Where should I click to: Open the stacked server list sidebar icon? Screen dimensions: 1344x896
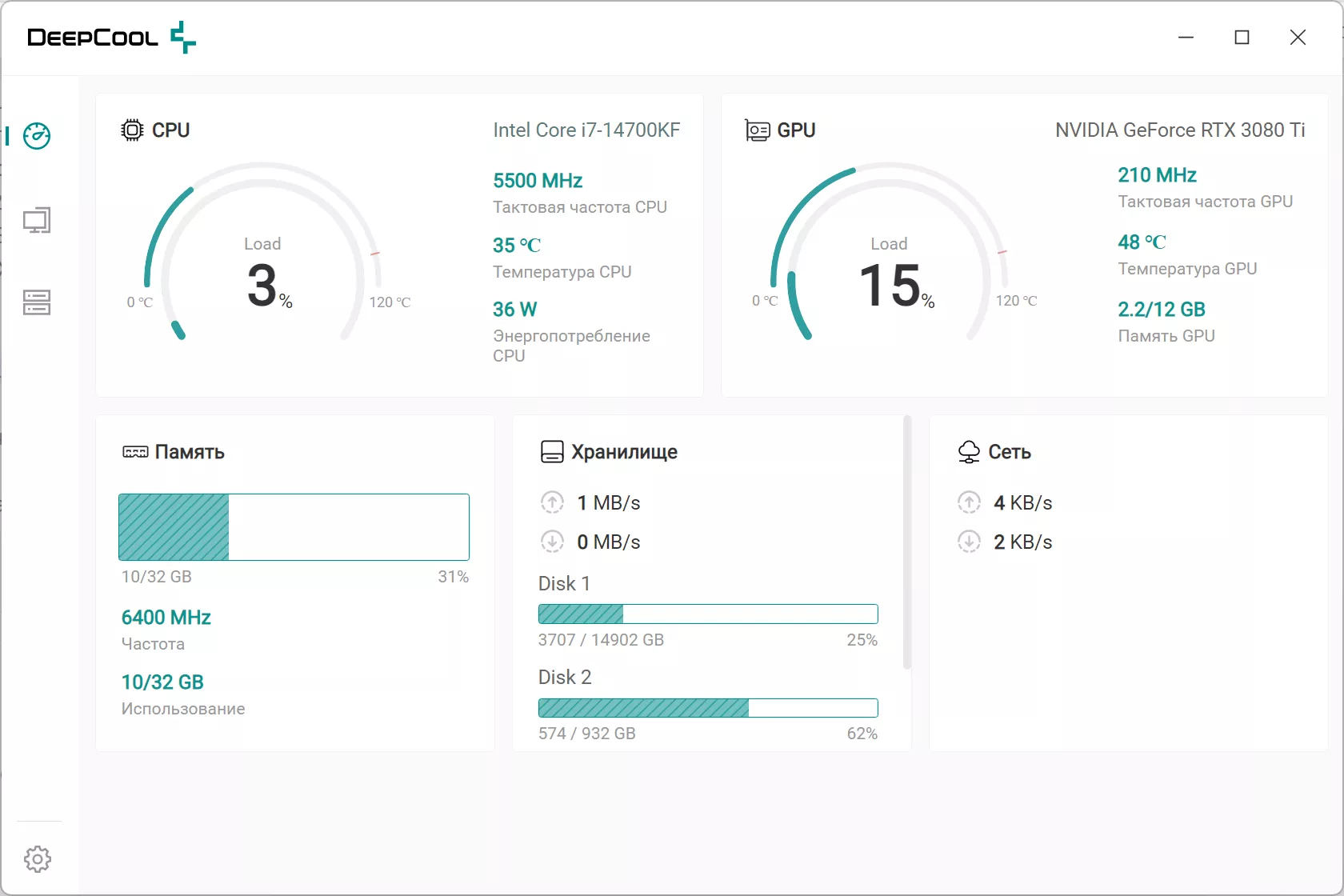[37, 302]
